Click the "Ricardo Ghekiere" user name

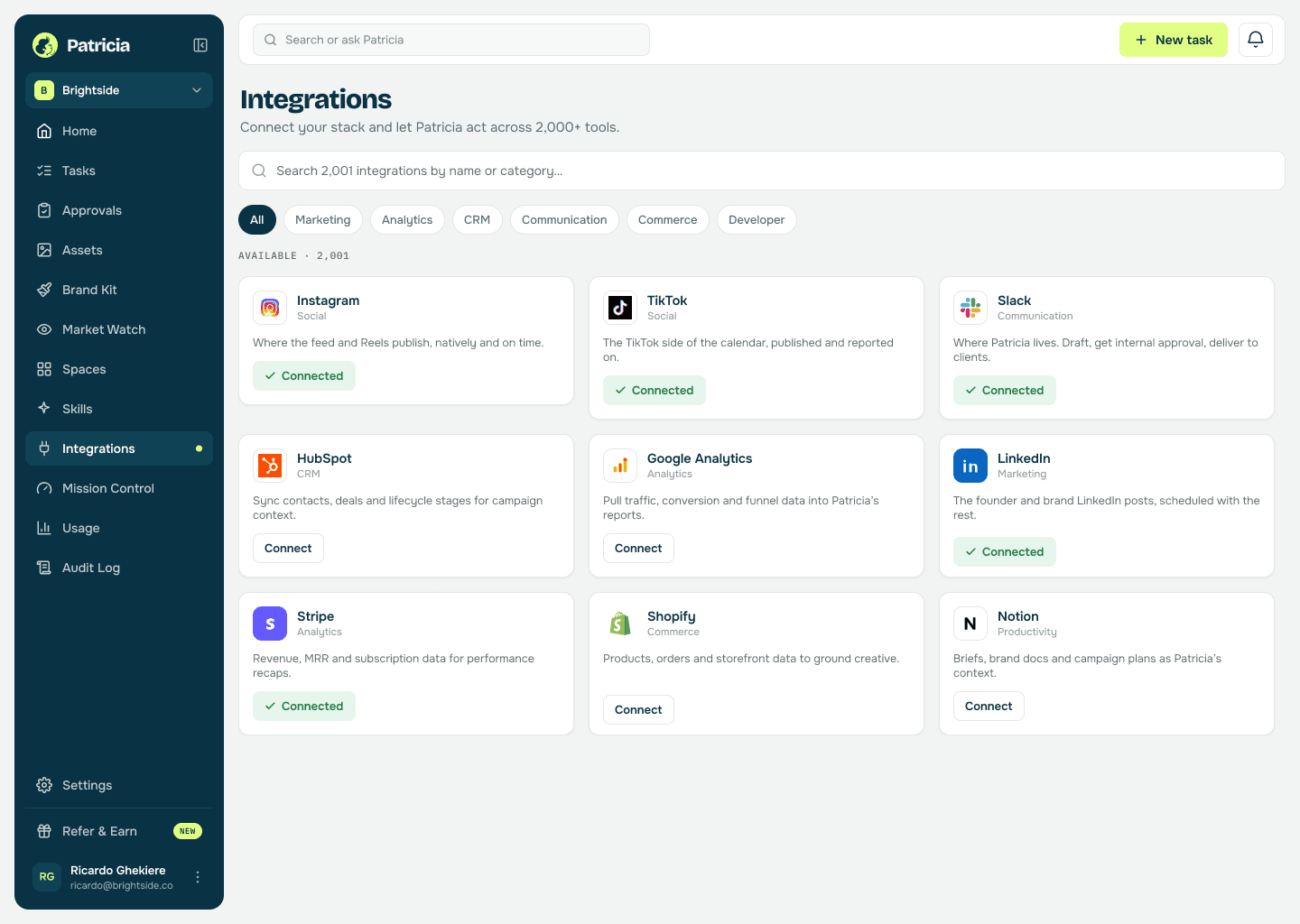click(x=118, y=870)
